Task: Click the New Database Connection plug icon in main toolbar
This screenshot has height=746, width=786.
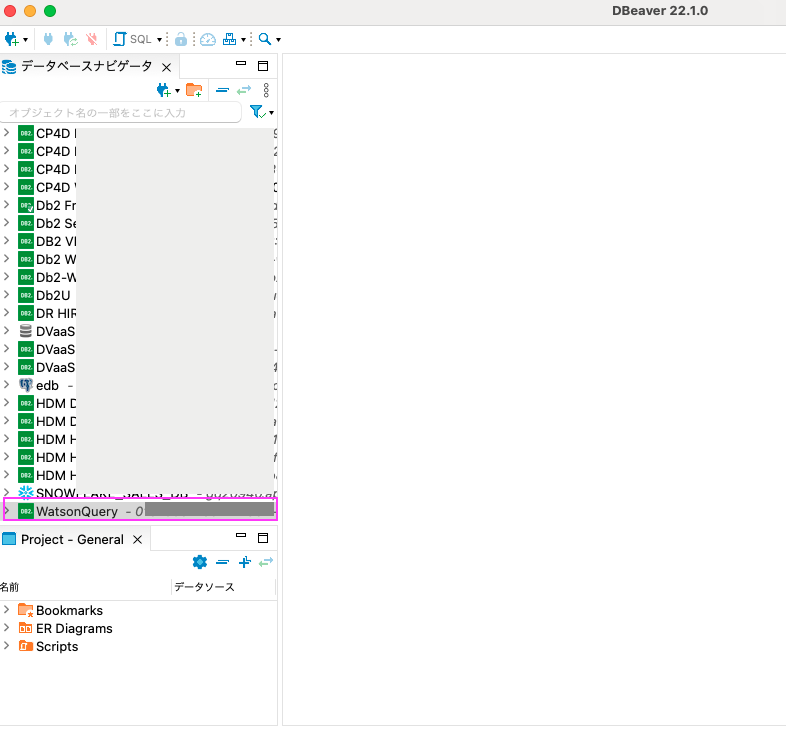Action: click(x=12, y=39)
